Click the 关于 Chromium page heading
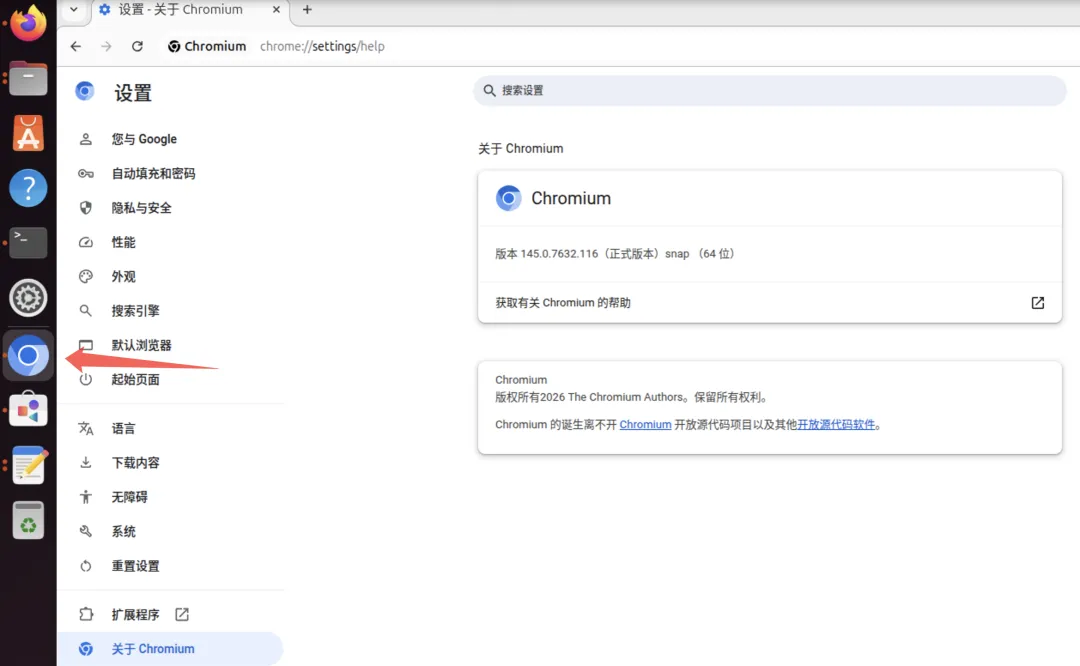 (521, 149)
